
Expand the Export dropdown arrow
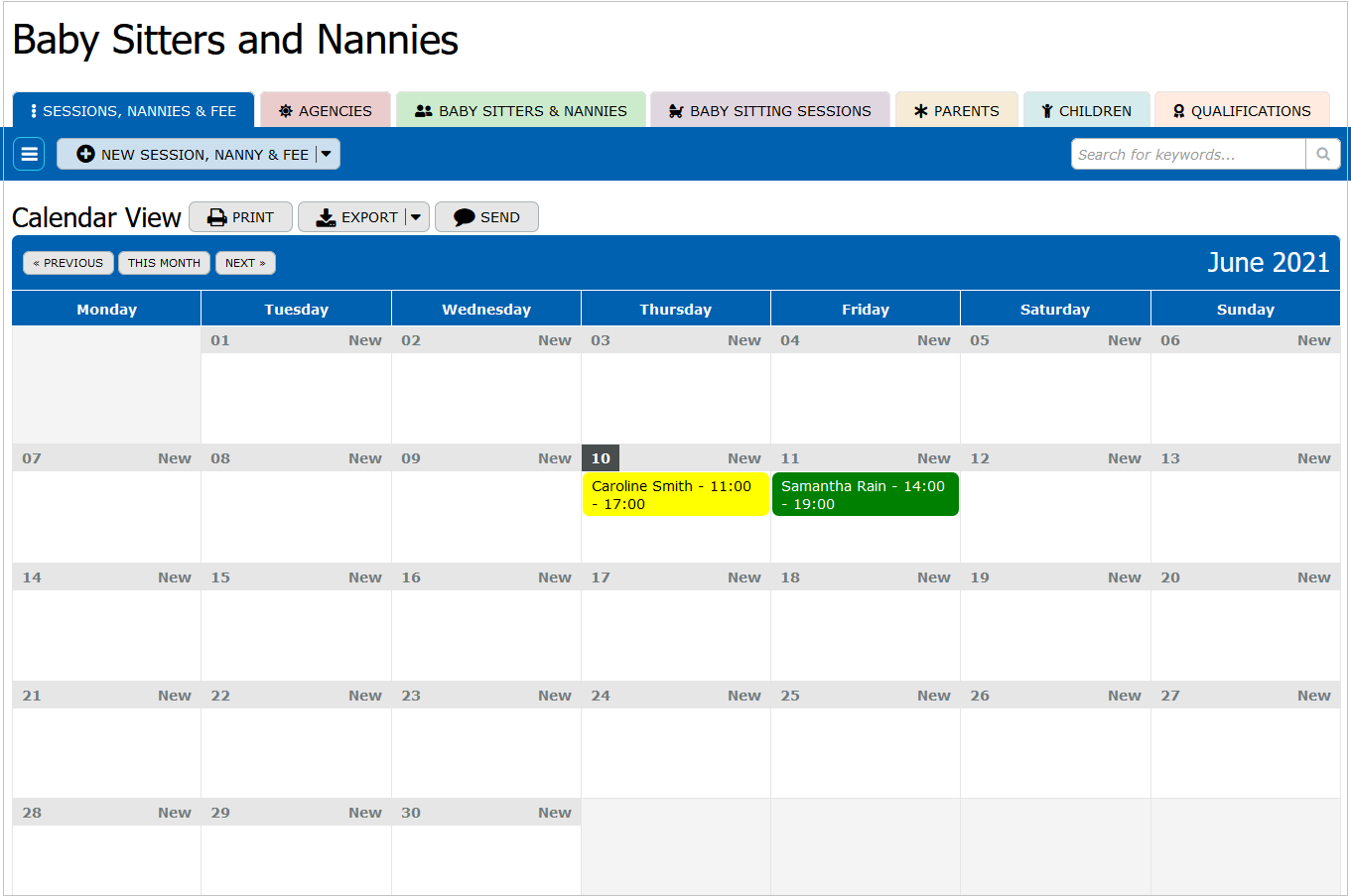(x=416, y=217)
